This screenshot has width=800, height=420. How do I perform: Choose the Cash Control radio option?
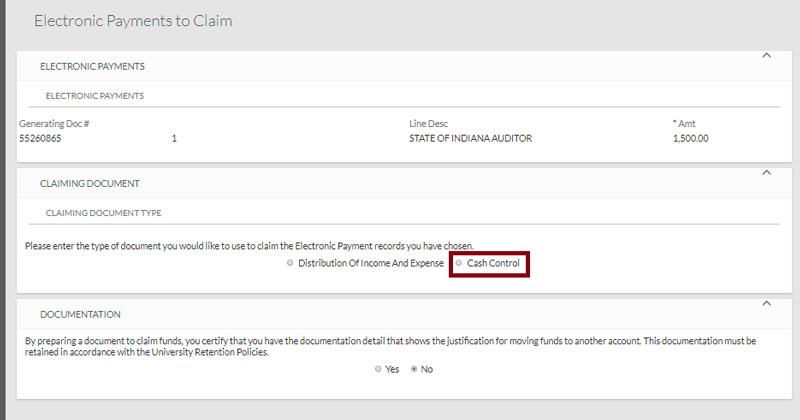459,263
